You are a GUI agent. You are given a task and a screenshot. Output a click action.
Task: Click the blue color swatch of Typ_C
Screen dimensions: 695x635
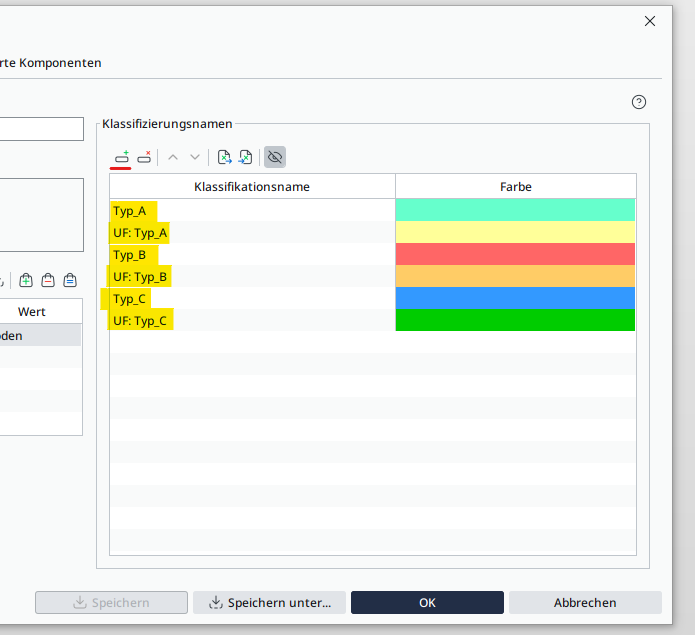[x=515, y=299]
